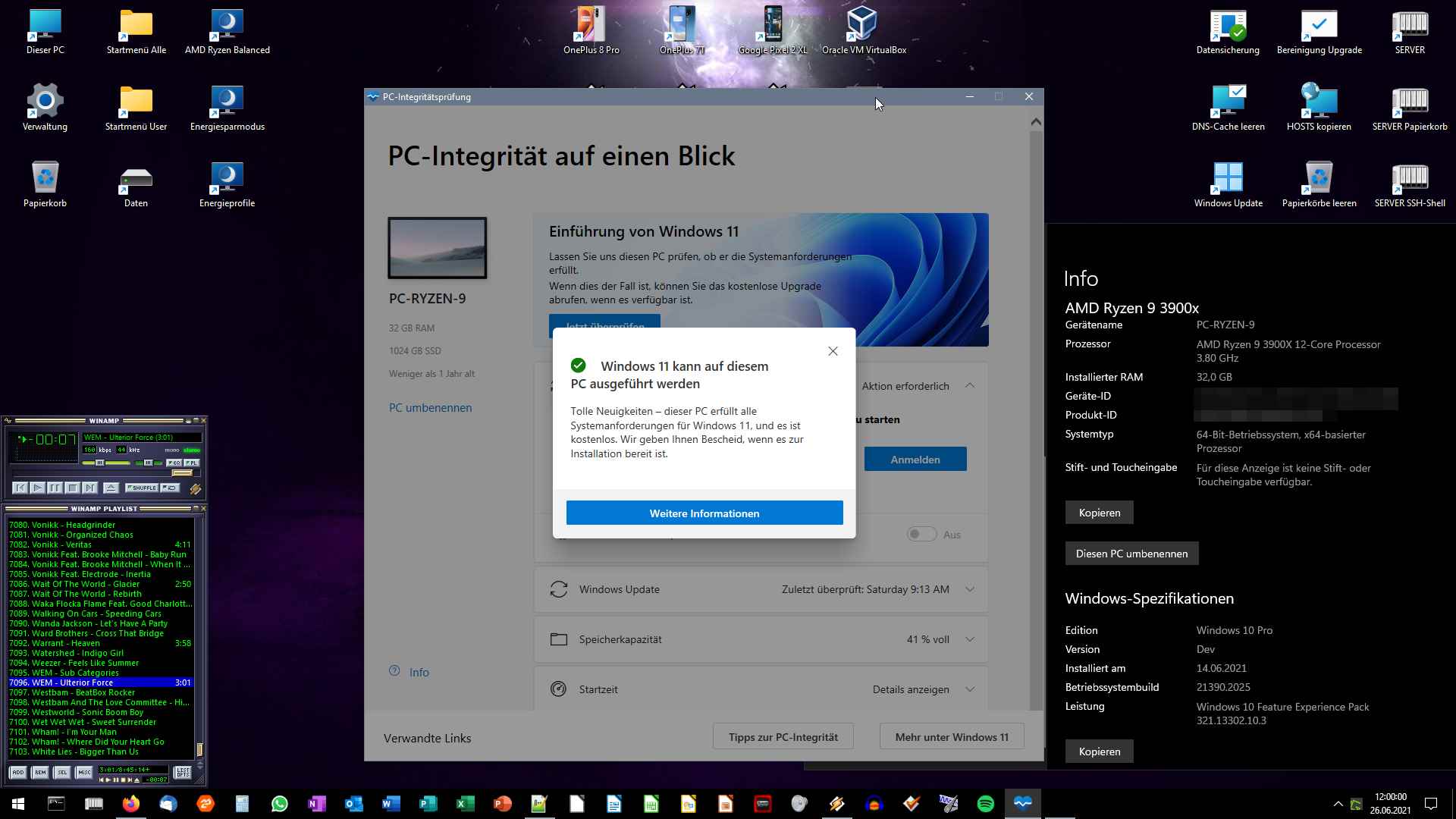Click Winamp eject/open file button
This screenshot has width=1456, height=819.
[x=111, y=488]
